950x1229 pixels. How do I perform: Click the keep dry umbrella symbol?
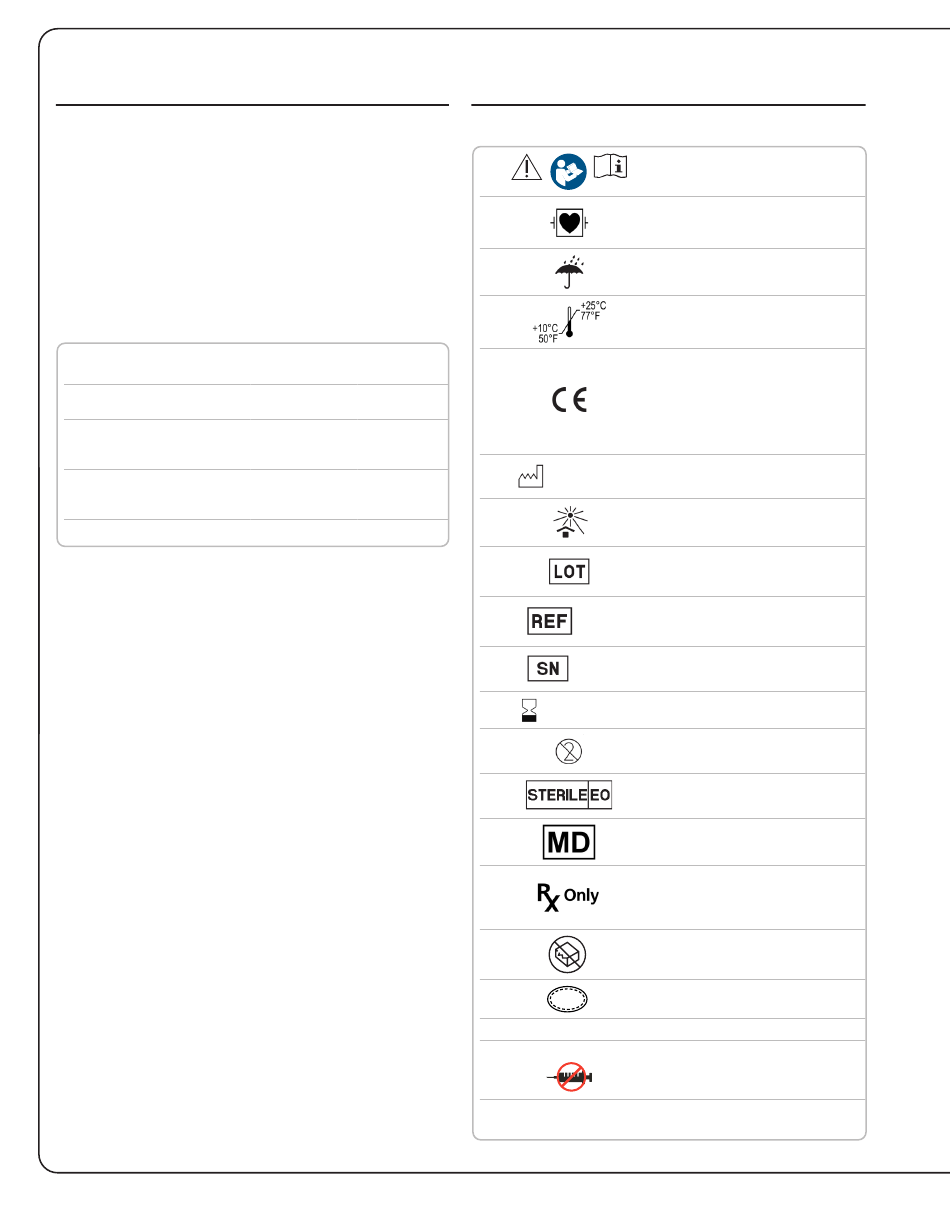[569, 271]
